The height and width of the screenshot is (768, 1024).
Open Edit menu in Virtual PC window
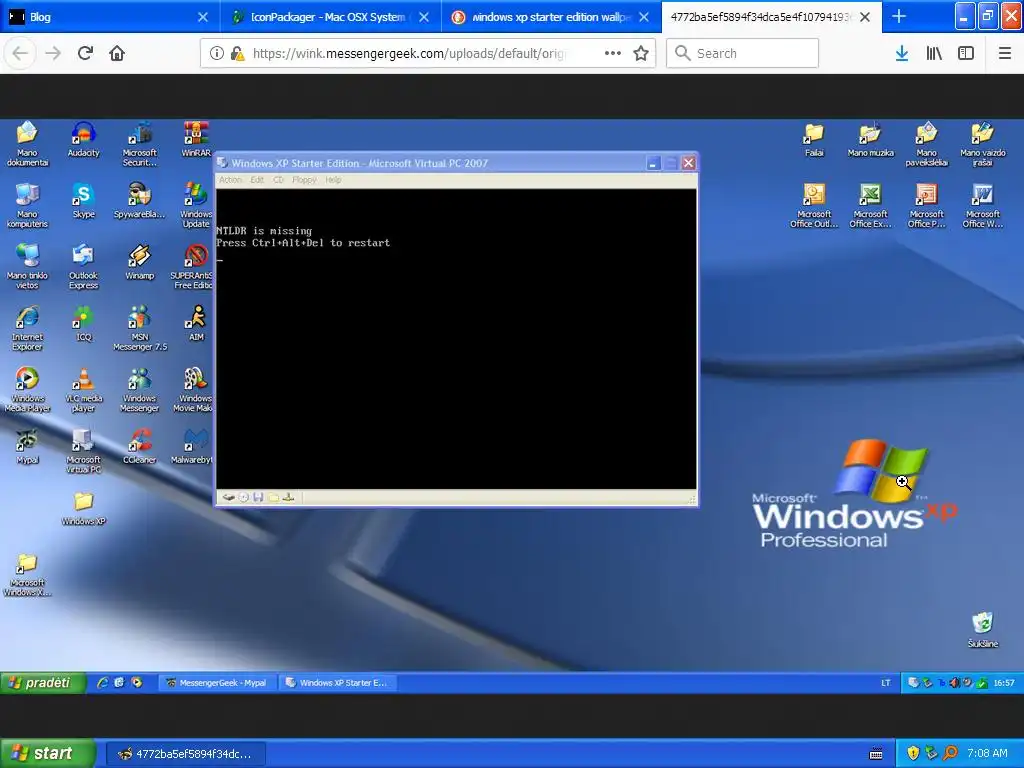(x=257, y=180)
